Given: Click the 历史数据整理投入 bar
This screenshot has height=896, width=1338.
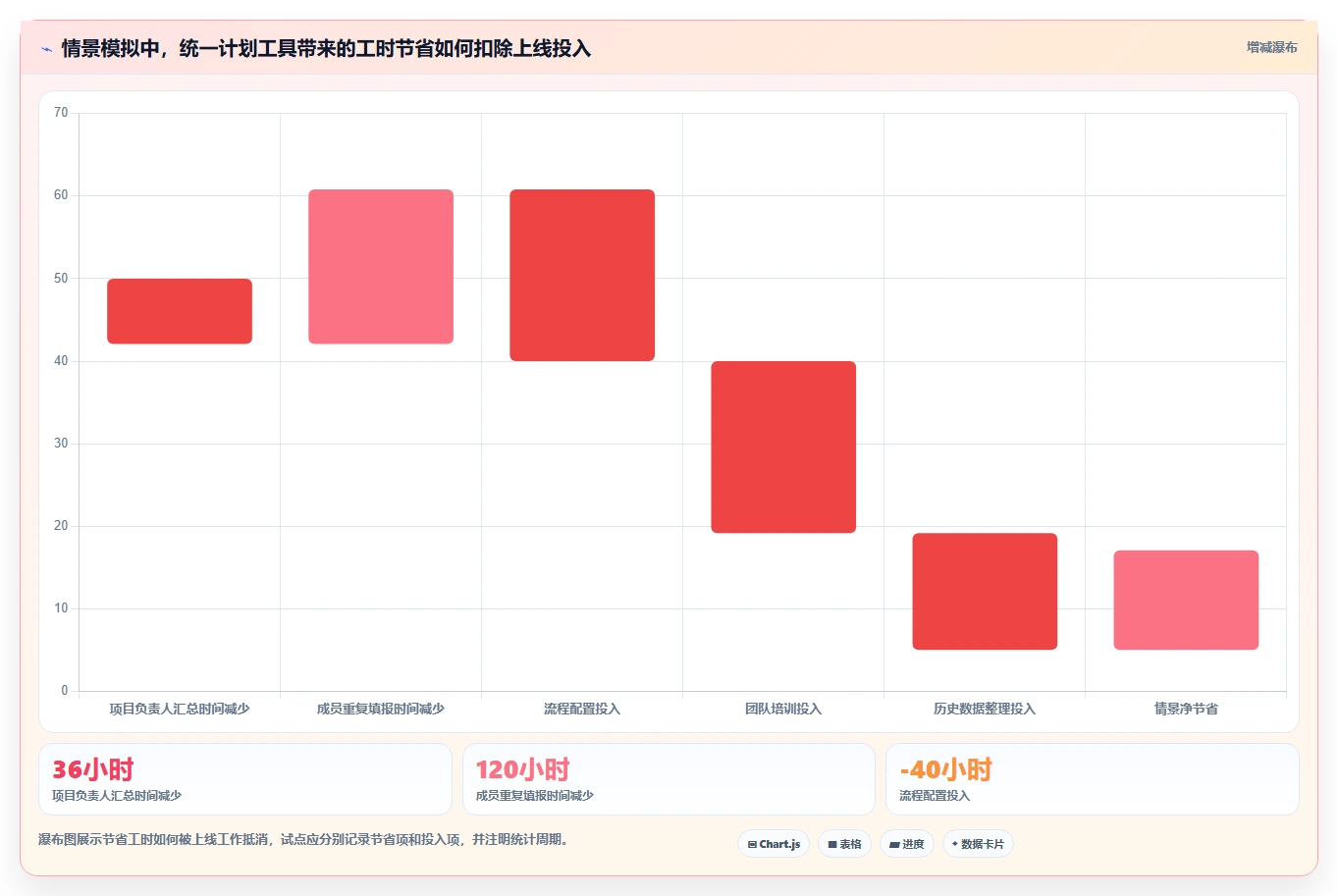Looking at the screenshot, I should (985, 591).
